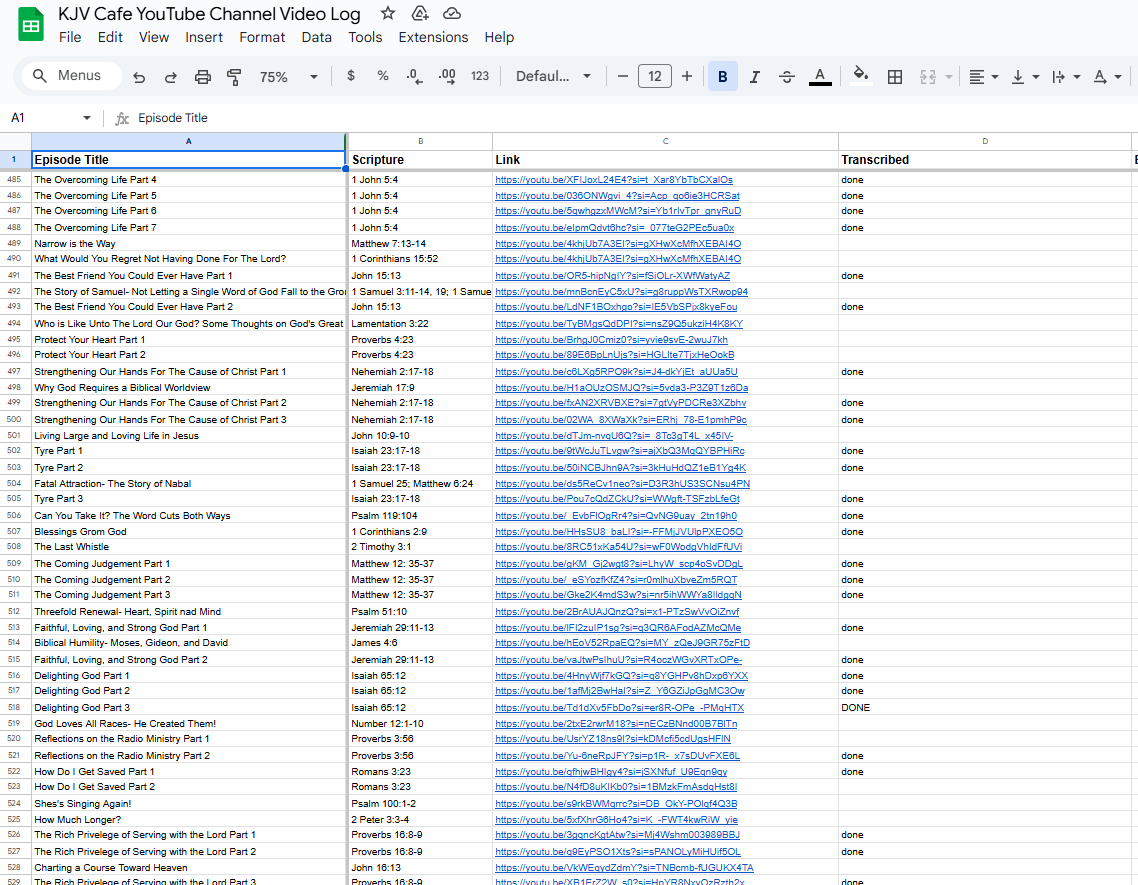Click the move to folder icon

tap(419, 14)
